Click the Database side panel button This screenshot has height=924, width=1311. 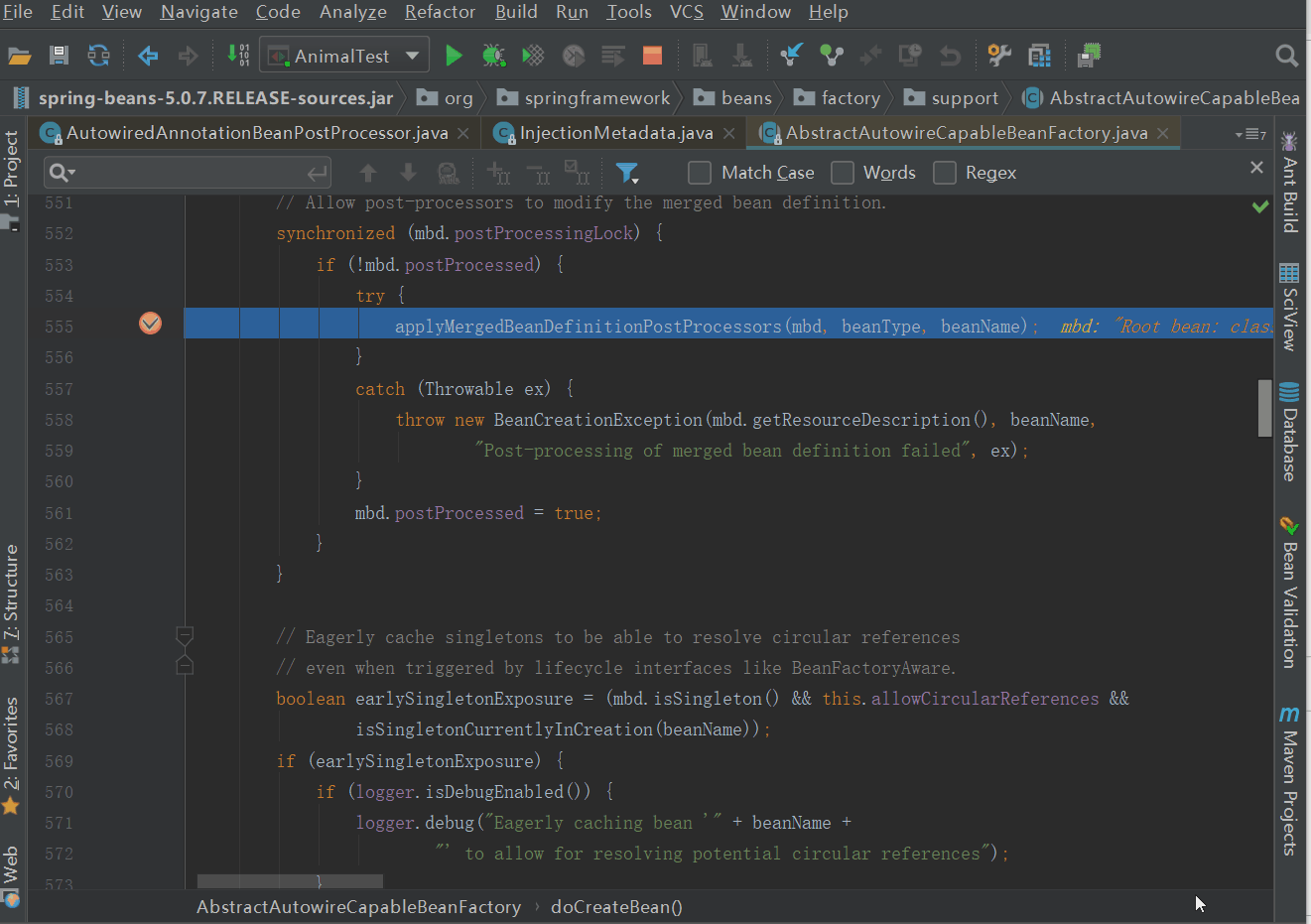[1289, 432]
